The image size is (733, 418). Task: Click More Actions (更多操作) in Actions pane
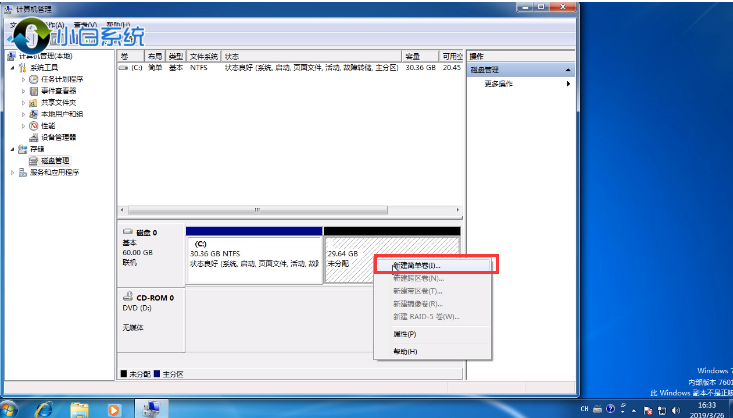click(x=500, y=84)
